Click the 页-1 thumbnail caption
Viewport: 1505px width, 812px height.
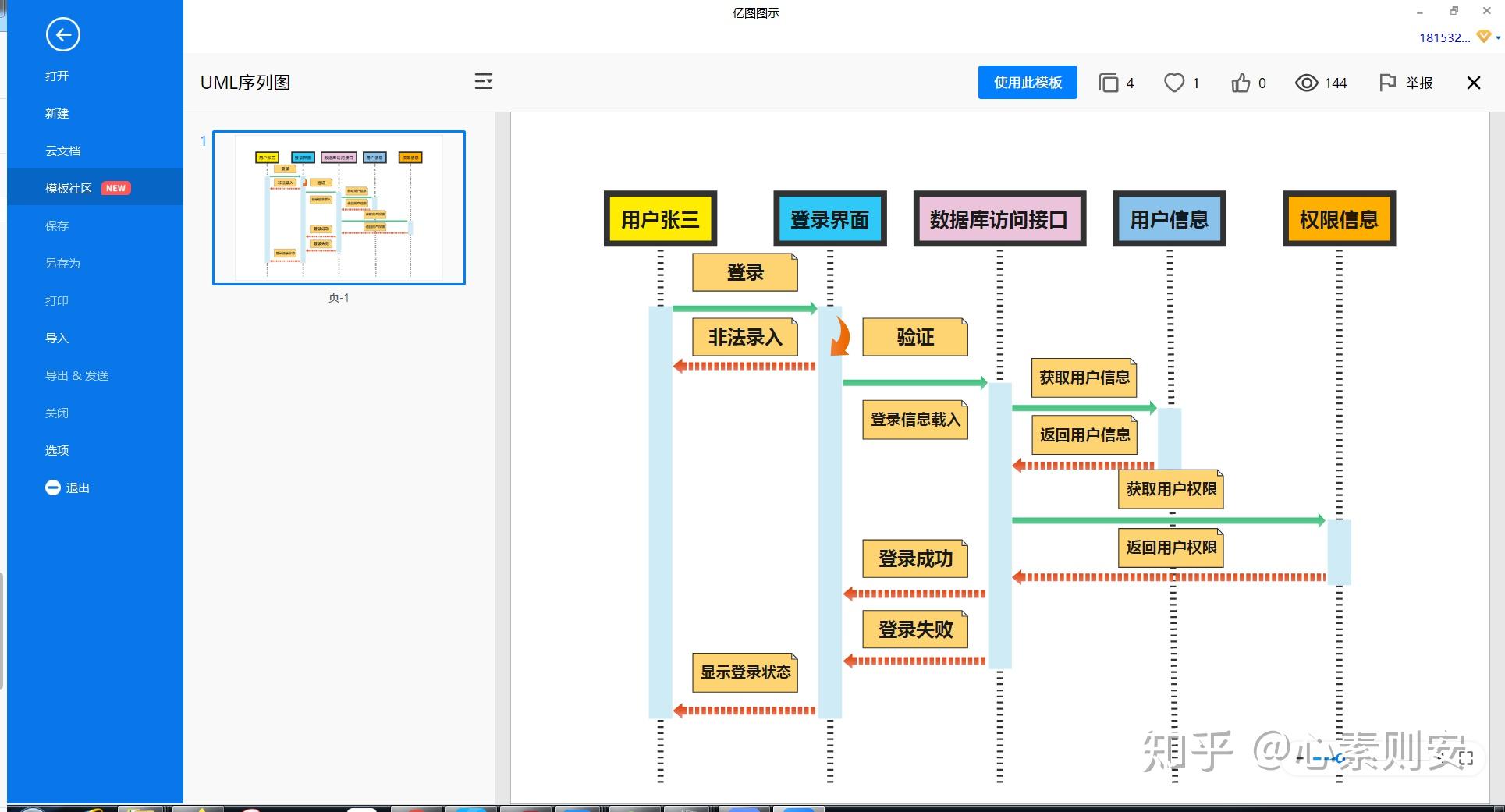point(339,297)
